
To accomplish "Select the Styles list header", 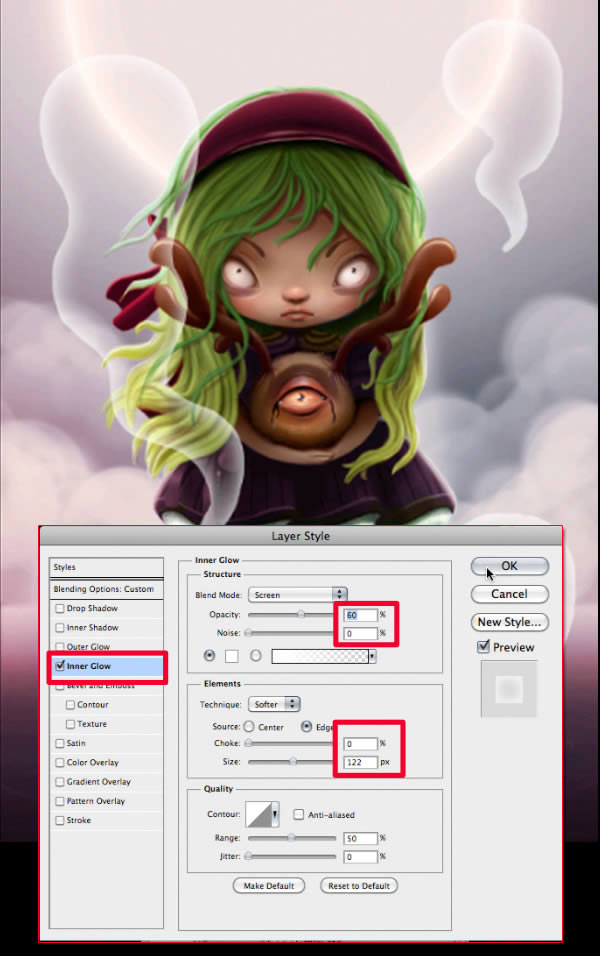I will [106, 567].
